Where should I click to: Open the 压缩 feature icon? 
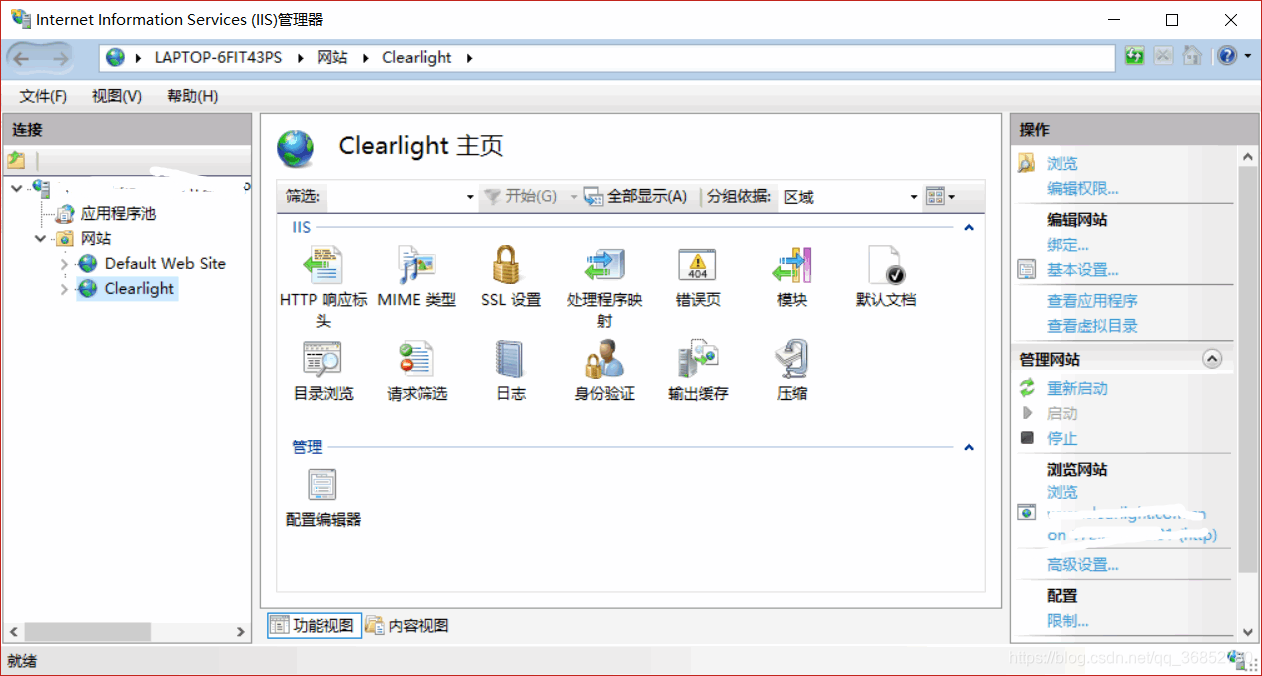792,359
